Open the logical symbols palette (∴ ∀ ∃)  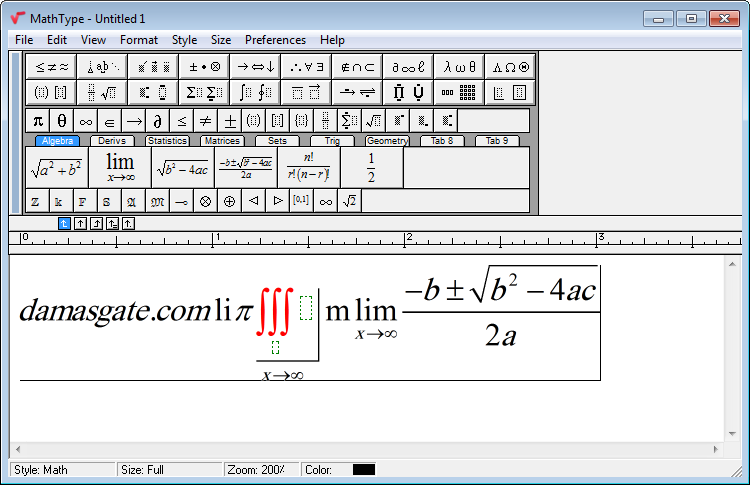point(307,66)
